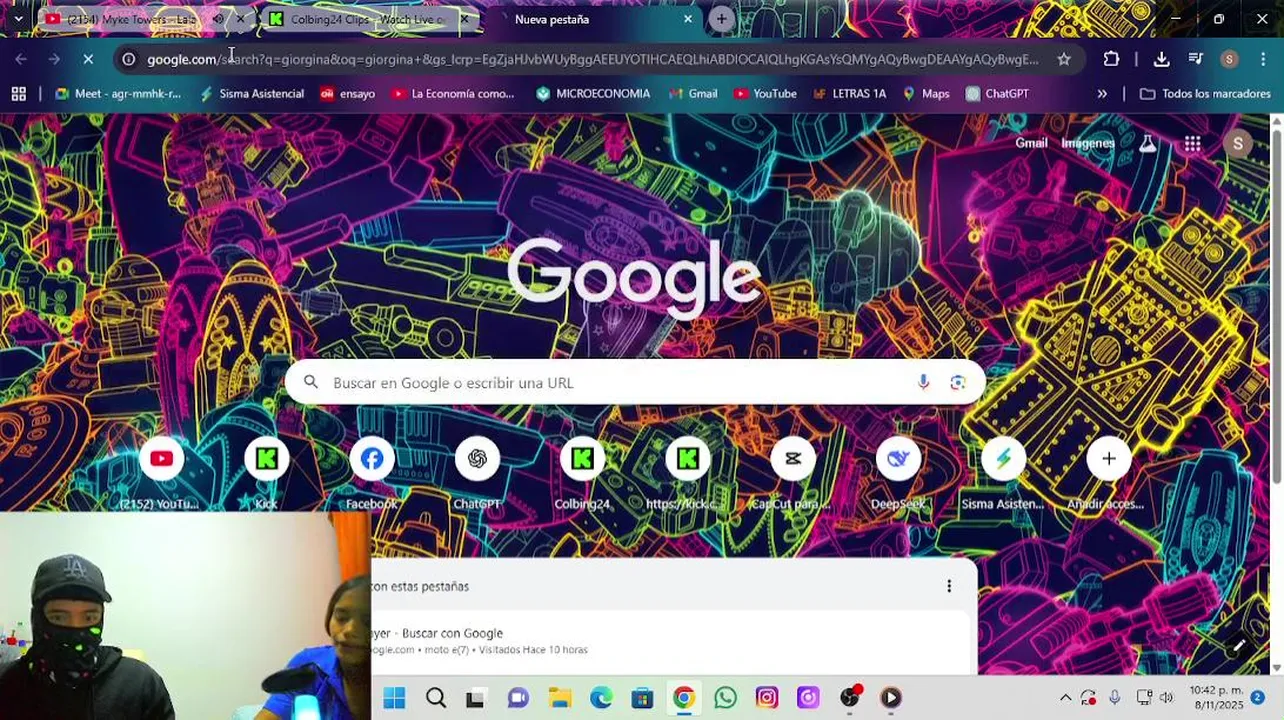
Task: Switch to the Colbing24 Clips tab
Action: (x=368, y=19)
